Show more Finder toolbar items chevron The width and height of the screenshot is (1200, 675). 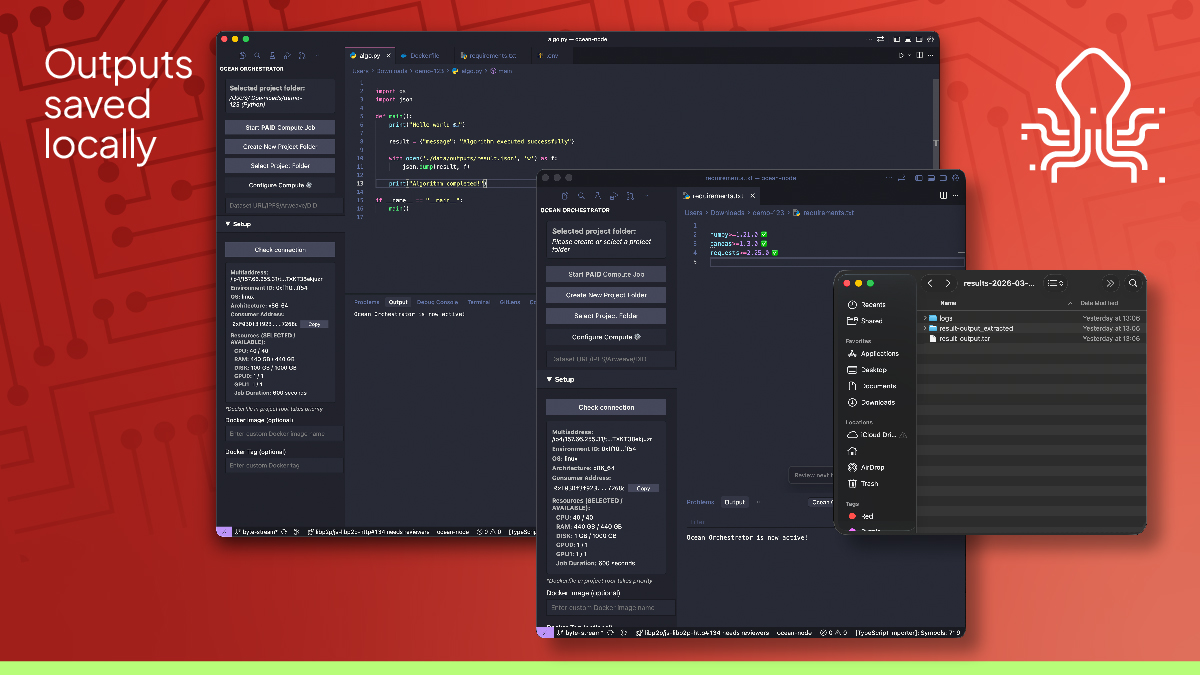pos(1110,283)
